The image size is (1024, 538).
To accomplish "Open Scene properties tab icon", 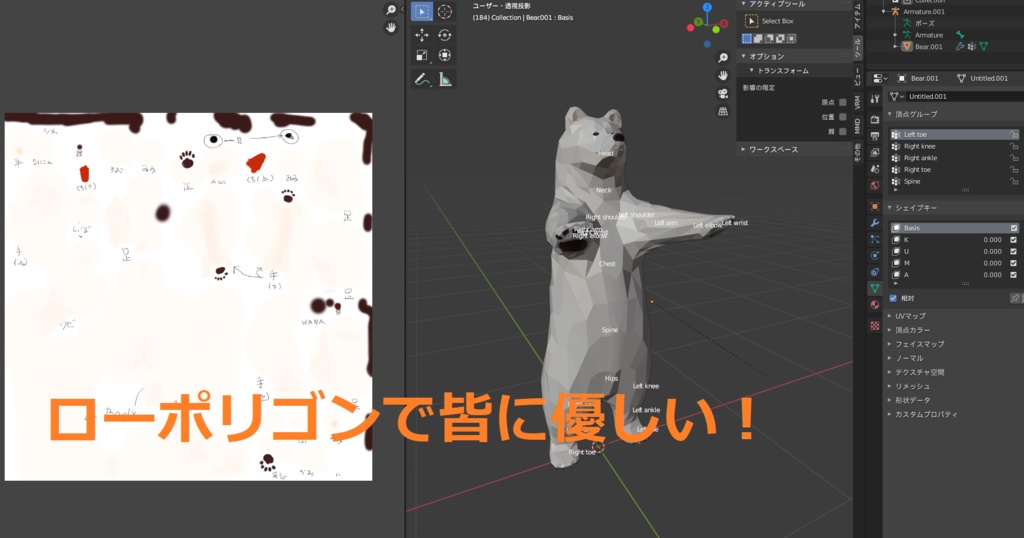I will pos(875,168).
